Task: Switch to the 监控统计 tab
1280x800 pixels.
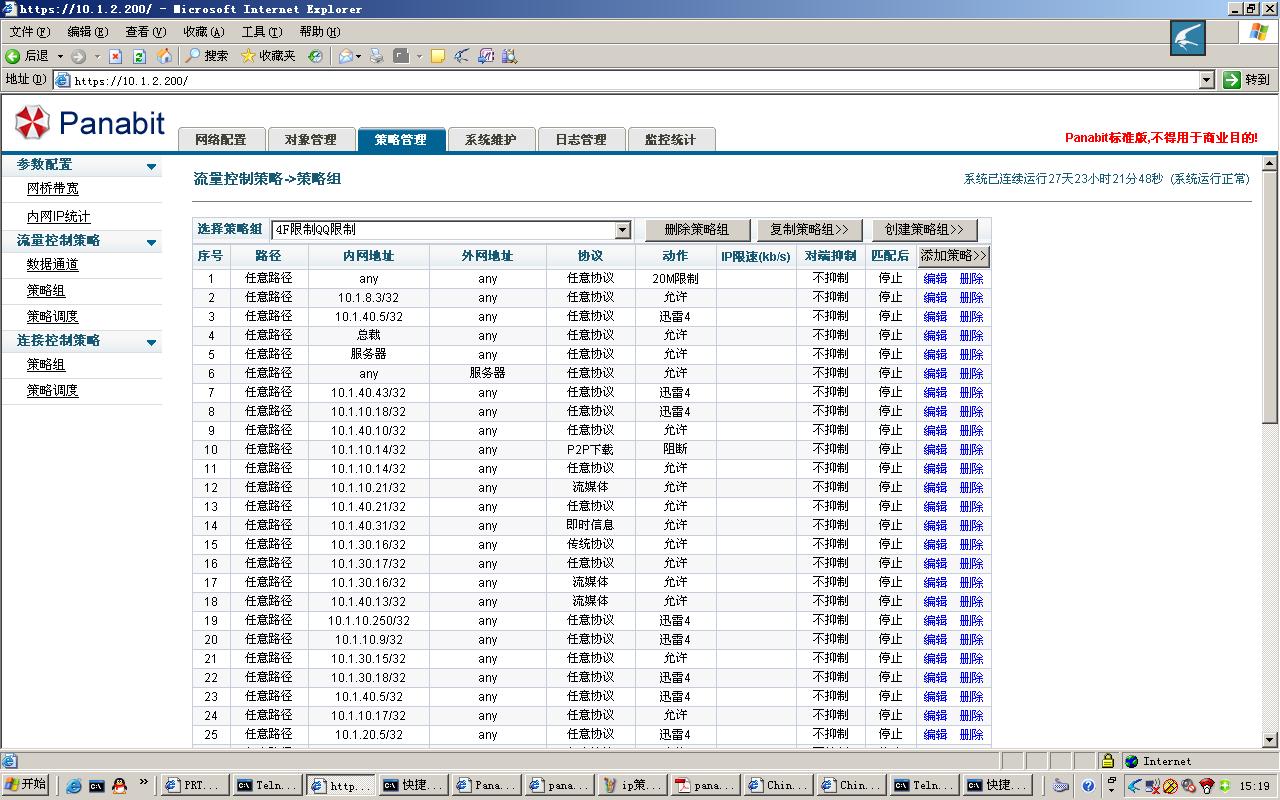Action: (x=671, y=139)
